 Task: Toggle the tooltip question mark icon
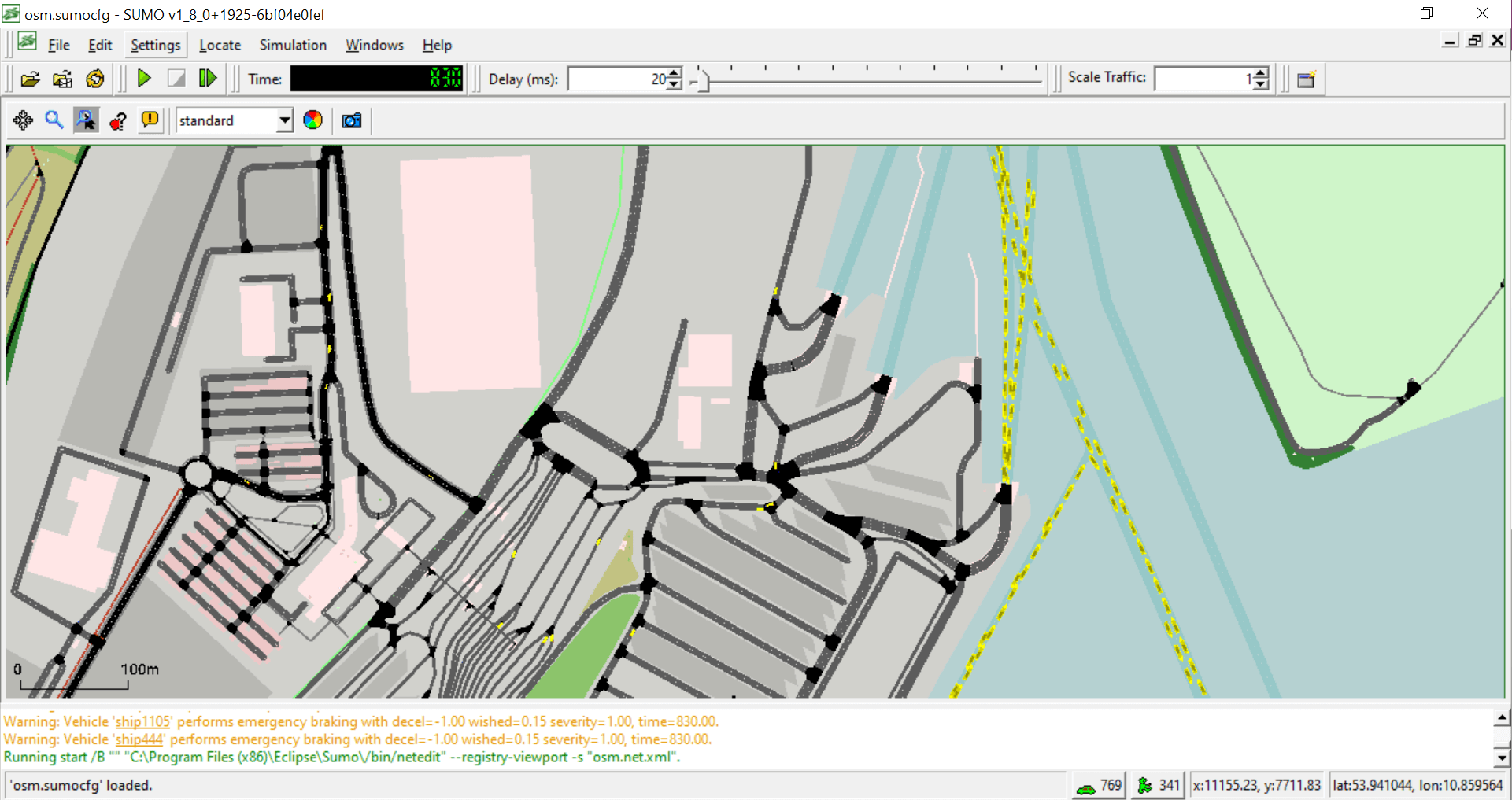118,120
